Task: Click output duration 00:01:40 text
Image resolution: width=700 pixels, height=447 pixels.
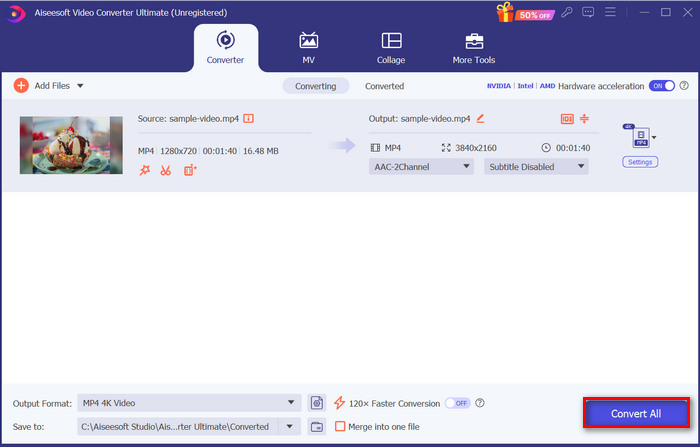Action: point(573,148)
